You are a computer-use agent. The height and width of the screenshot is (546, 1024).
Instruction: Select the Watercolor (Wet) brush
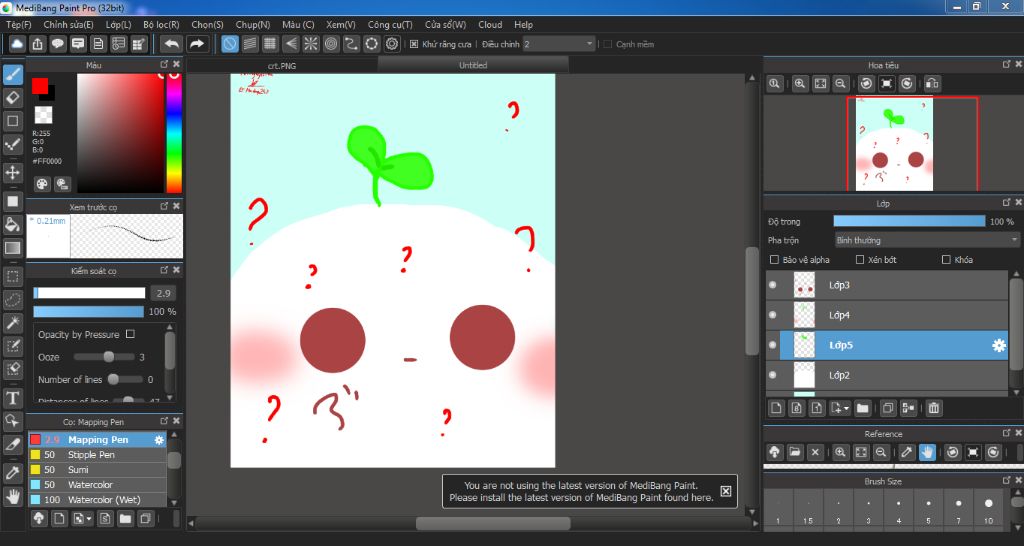[x=97, y=500]
